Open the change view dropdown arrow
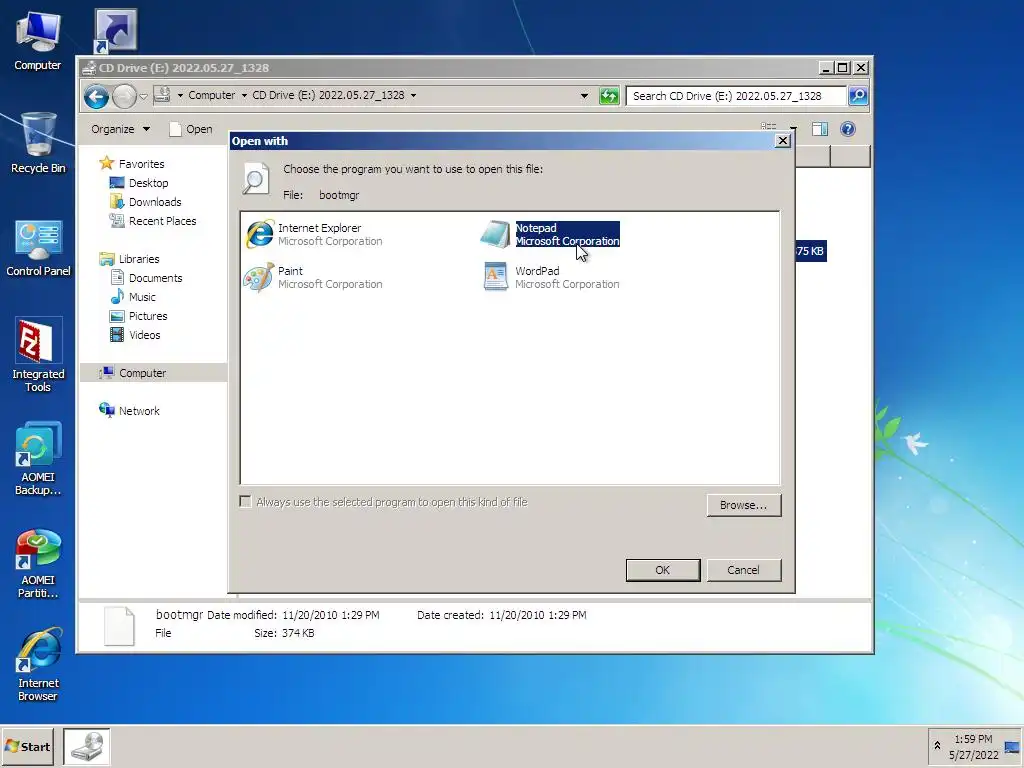Image resolution: width=1024 pixels, height=768 pixels. [x=793, y=128]
